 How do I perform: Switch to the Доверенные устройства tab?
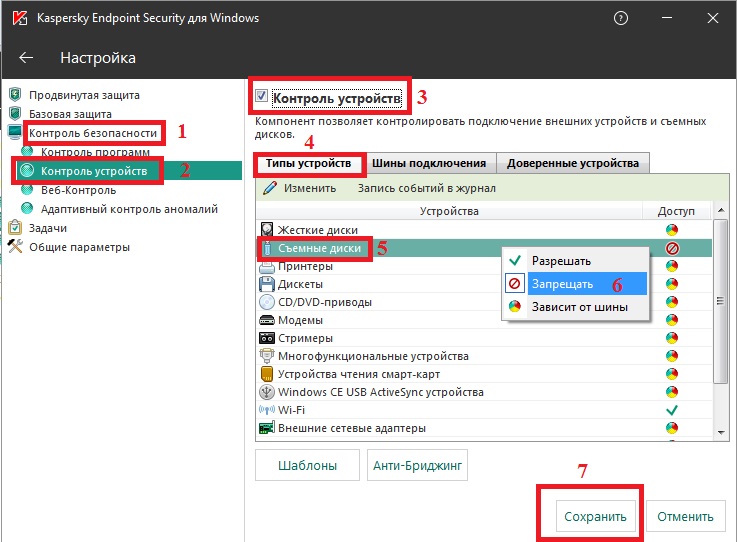click(x=572, y=163)
